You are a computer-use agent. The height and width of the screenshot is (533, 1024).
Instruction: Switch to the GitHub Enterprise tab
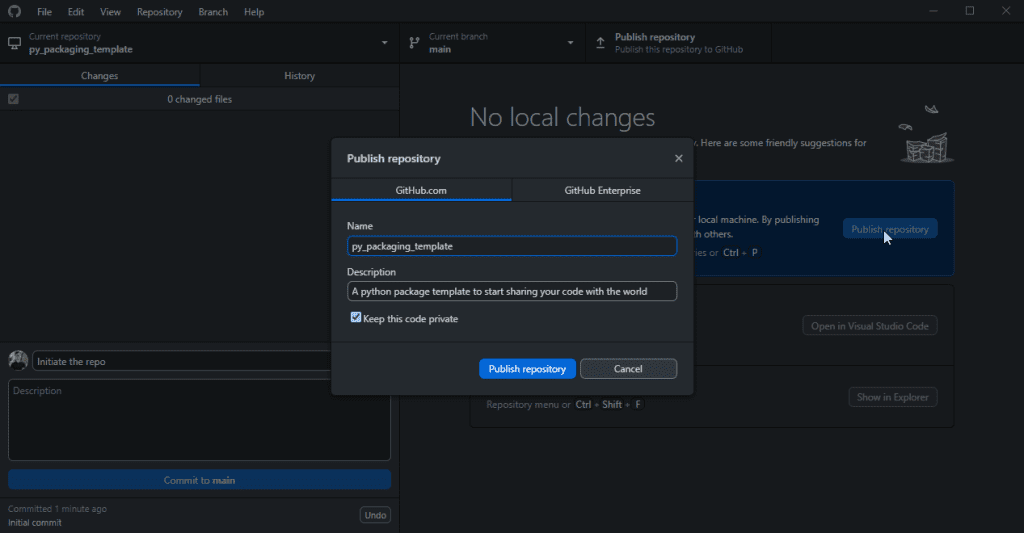point(602,190)
